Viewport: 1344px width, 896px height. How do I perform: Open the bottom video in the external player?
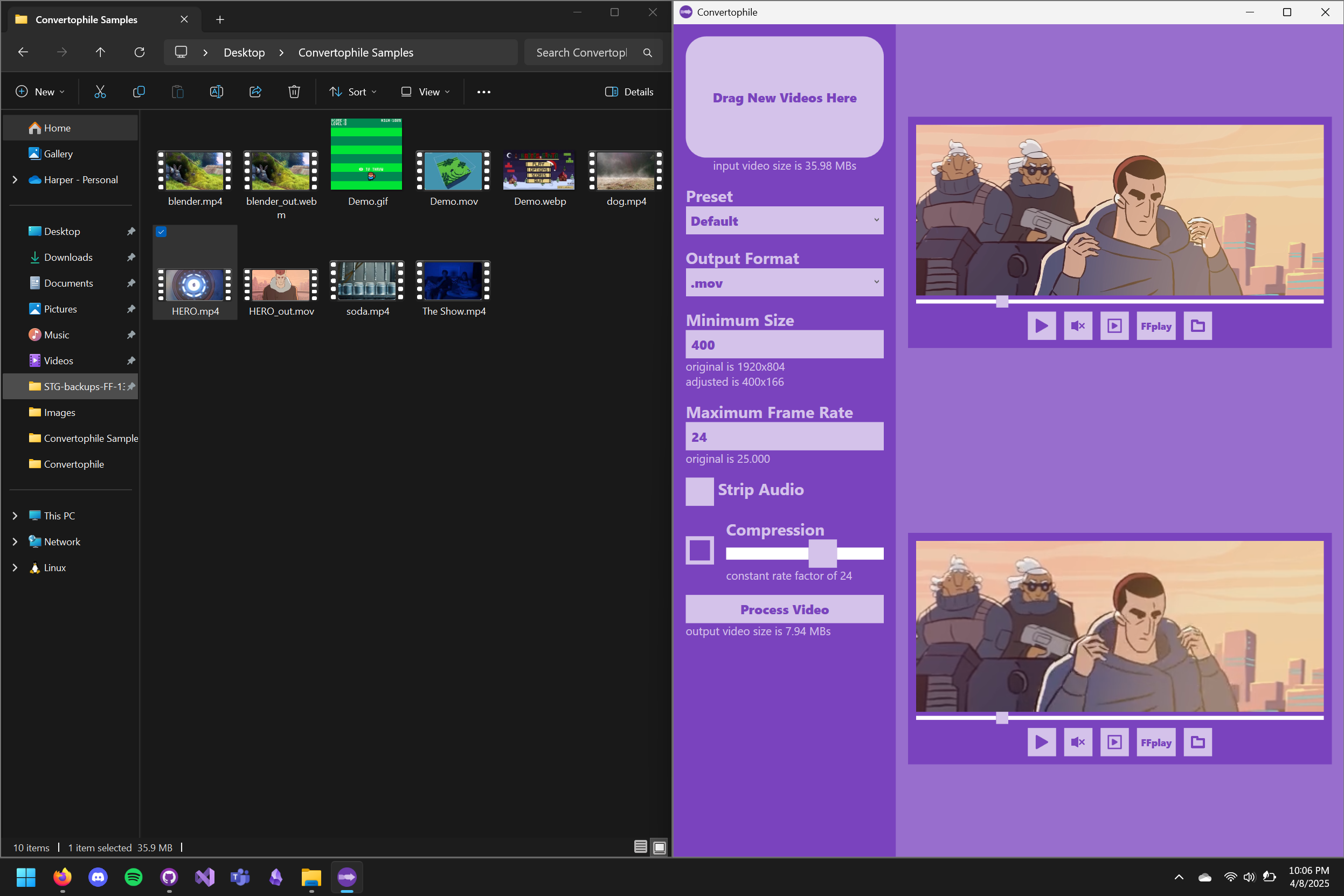click(x=1114, y=742)
